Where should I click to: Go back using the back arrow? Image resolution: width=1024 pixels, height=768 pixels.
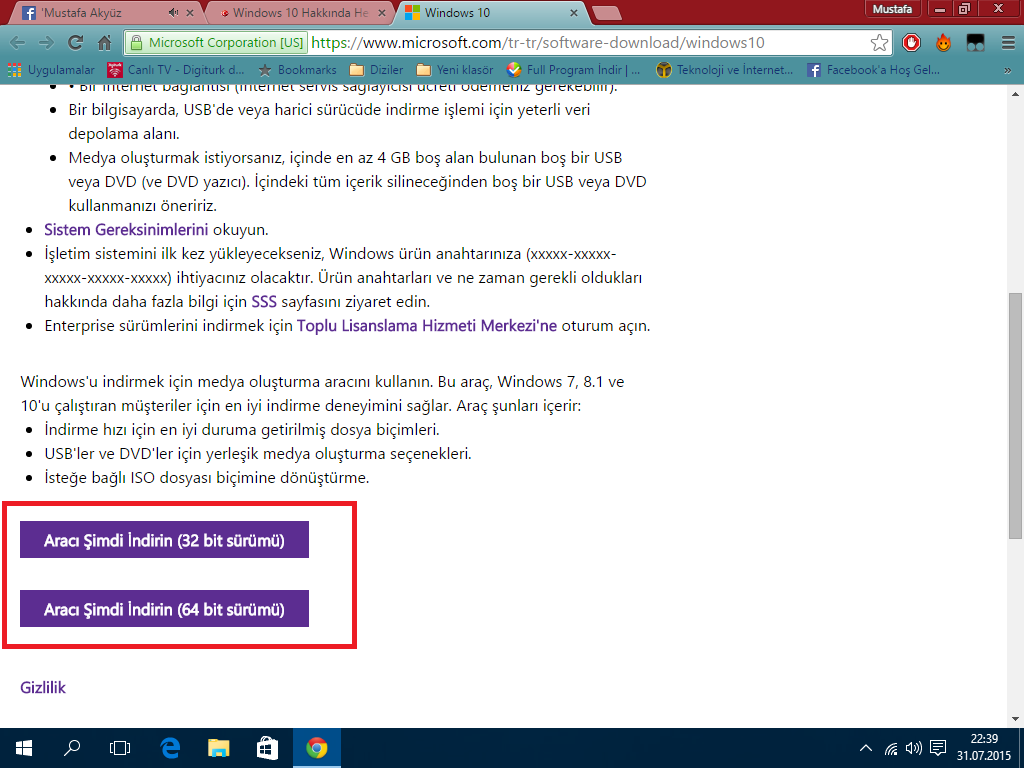pos(17,43)
